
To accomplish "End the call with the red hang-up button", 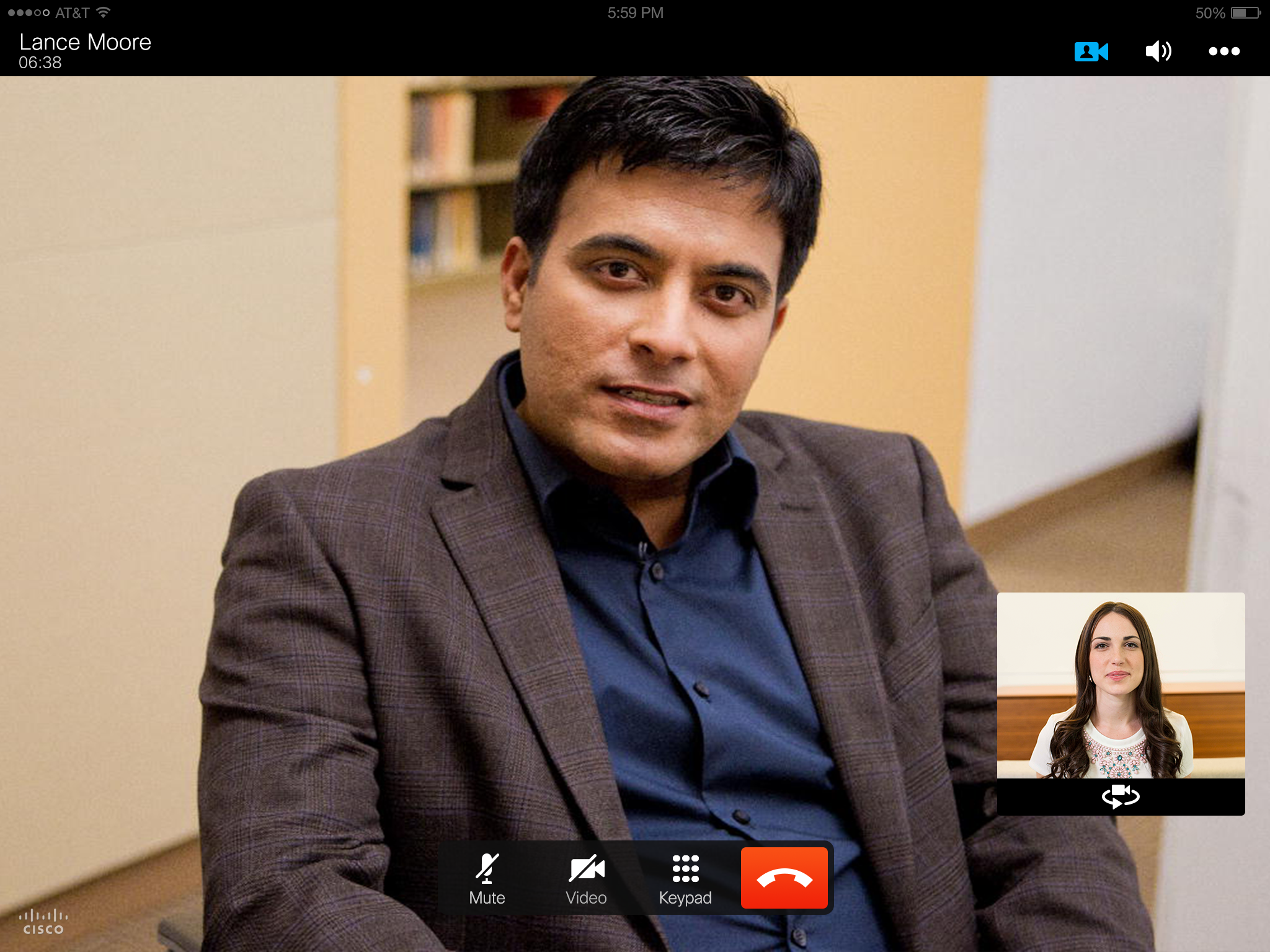I will coord(784,878).
